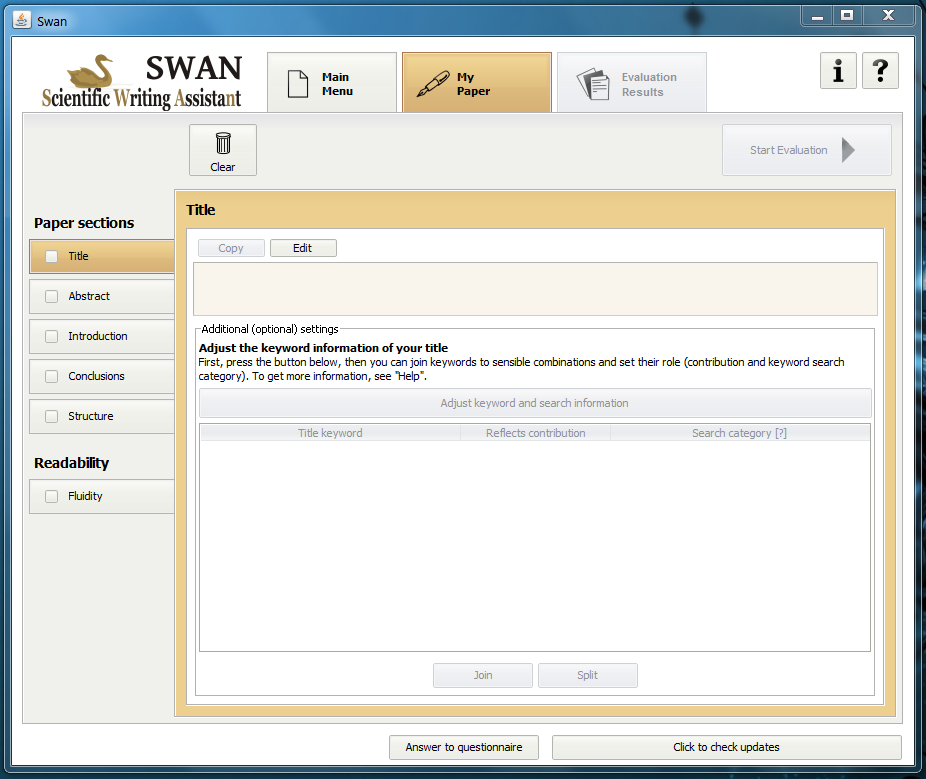Close the Swan window
Viewport: 926px width, 779px height.
[x=888, y=16]
